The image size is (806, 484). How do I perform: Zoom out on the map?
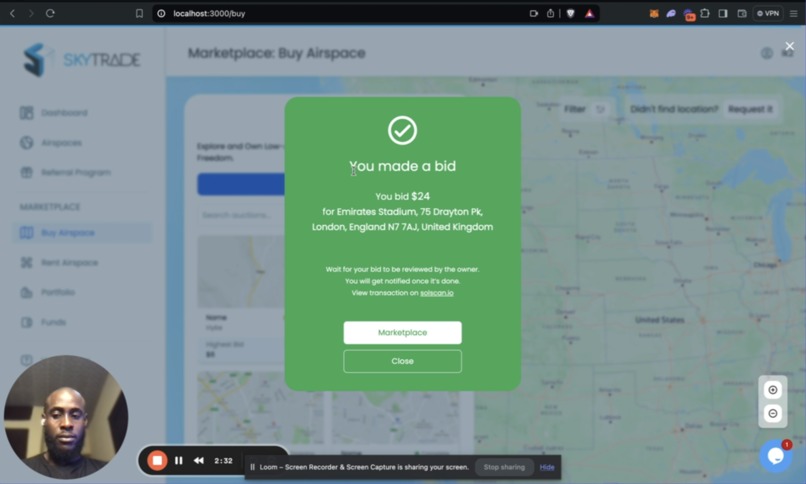point(773,414)
